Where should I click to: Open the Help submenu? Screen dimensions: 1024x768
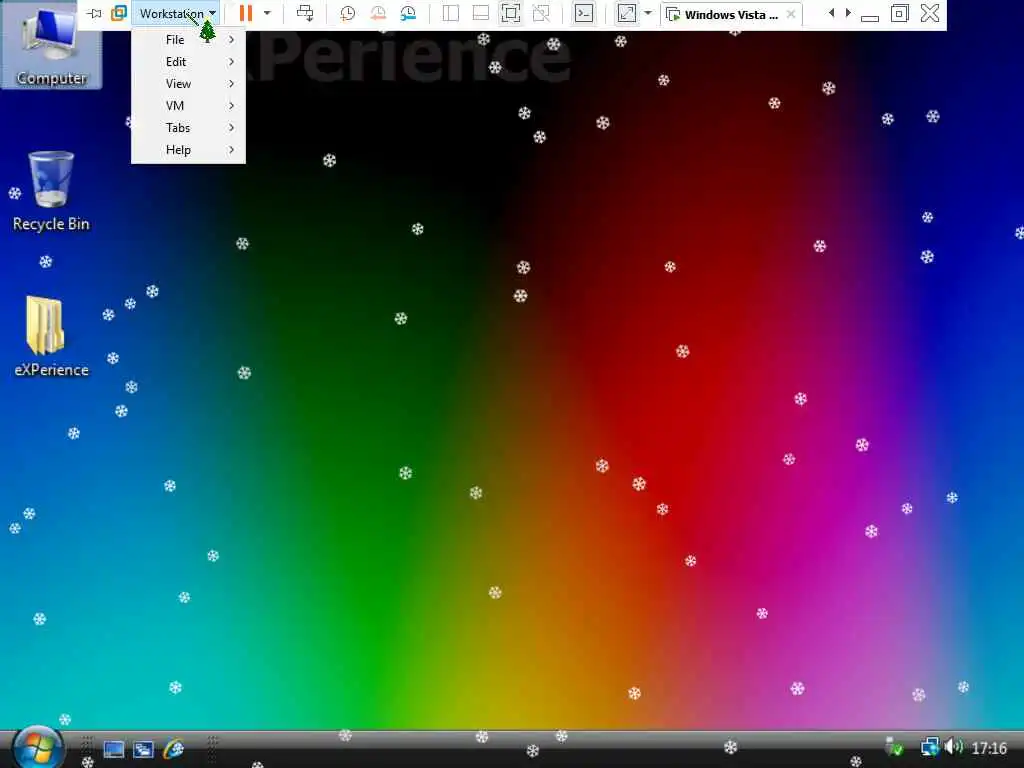click(x=188, y=150)
